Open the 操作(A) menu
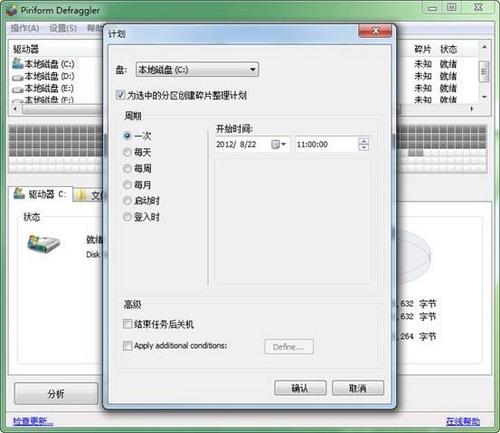500x433 pixels. pyautogui.click(x=25, y=28)
